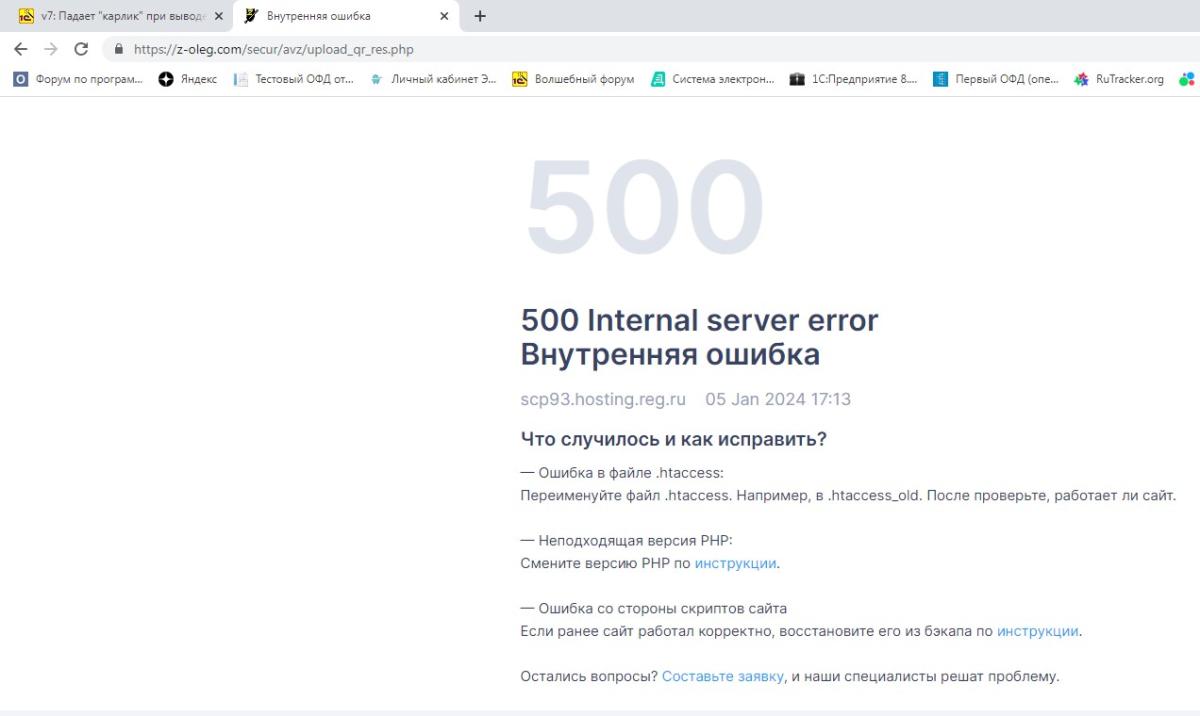Open 'Личный кабинет Э...' bookmark
The width and height of the screenshot is (1200, 716).
pyautogui.click(x=434, y=80)
